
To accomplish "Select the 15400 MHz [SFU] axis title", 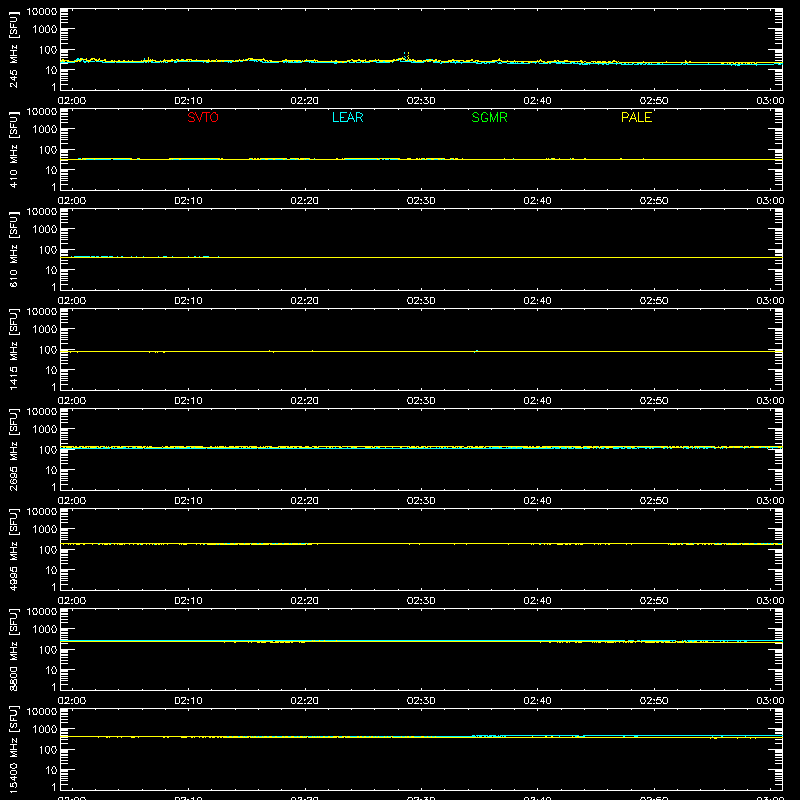I will pos(13,749).
